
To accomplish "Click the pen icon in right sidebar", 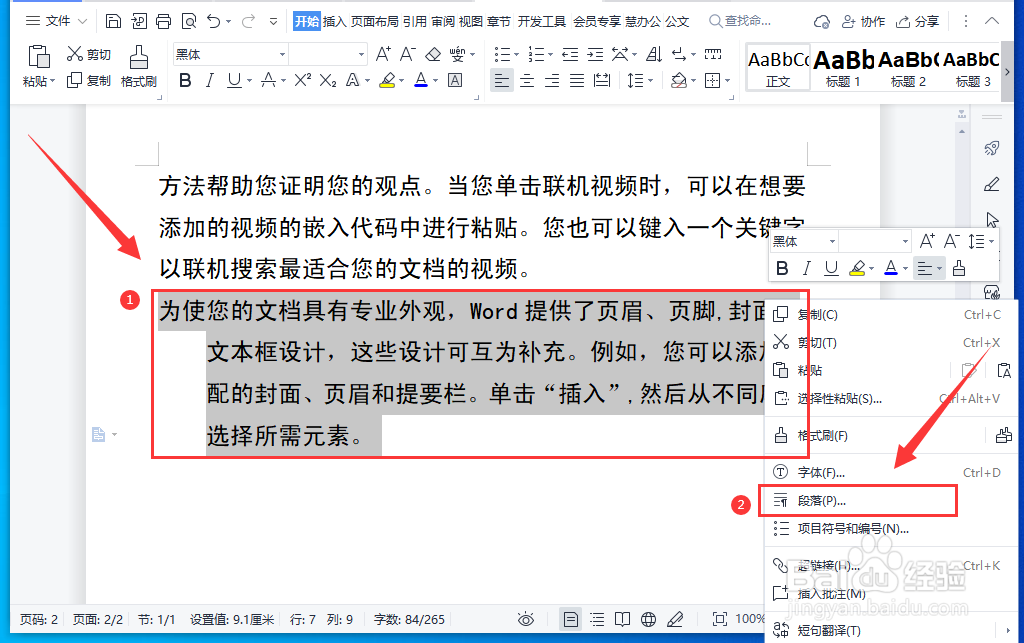I will coord(991,185).
